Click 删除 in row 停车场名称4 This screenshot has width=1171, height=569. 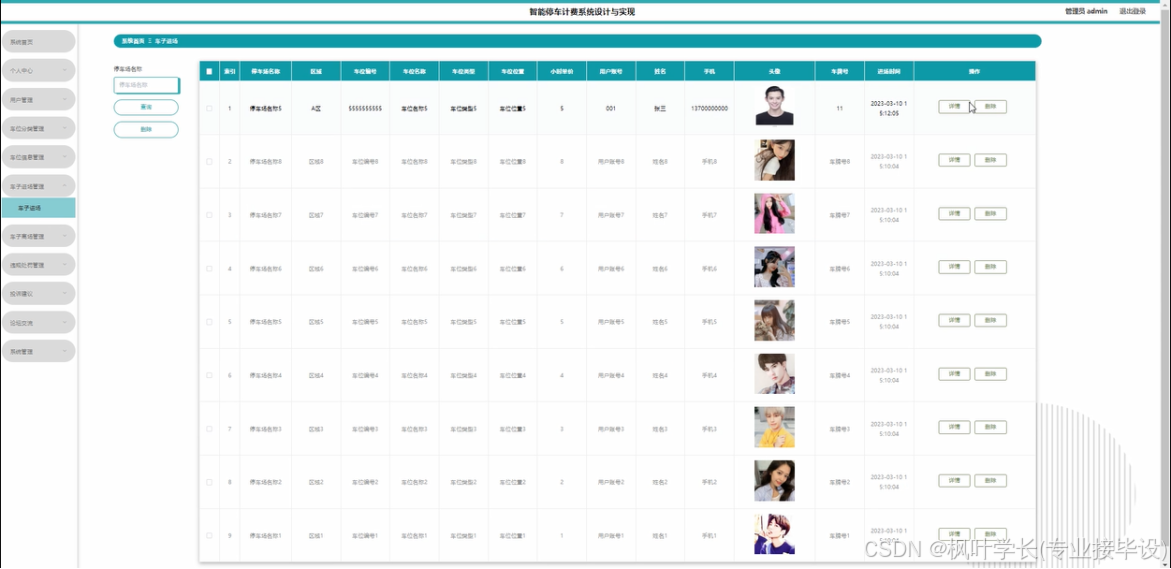[x=990, y=373]
